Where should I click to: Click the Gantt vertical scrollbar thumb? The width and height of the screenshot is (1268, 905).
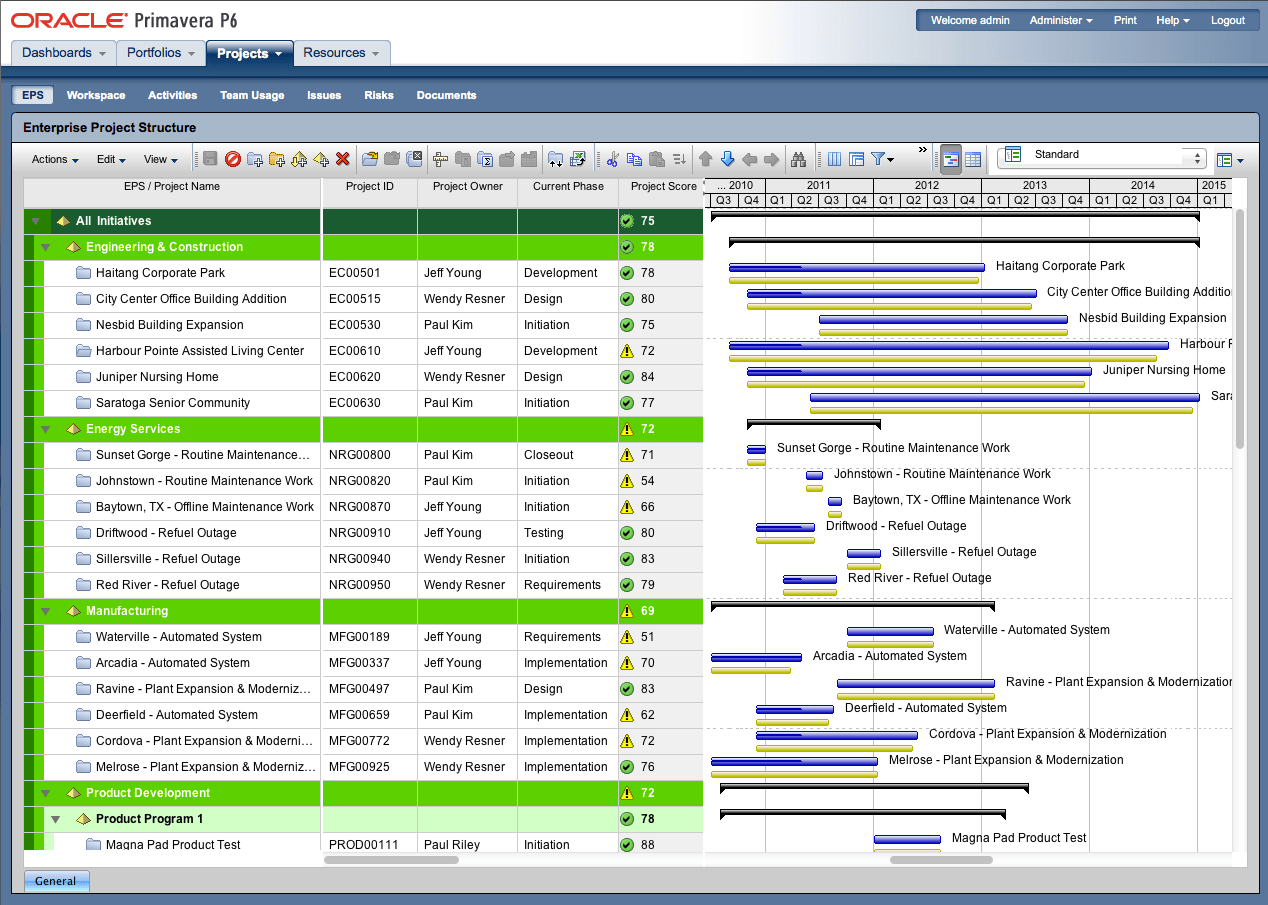[x=1240, y=328]
